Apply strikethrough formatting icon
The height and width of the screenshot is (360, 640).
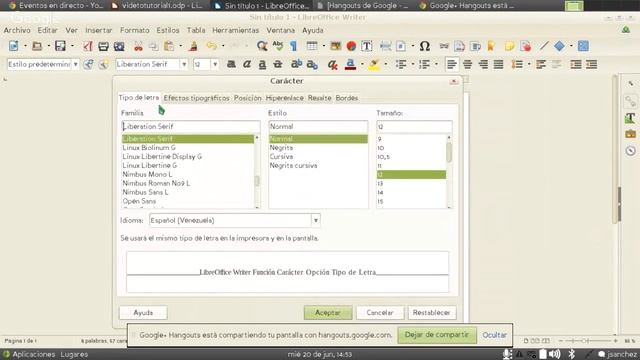tap(278, 64)
